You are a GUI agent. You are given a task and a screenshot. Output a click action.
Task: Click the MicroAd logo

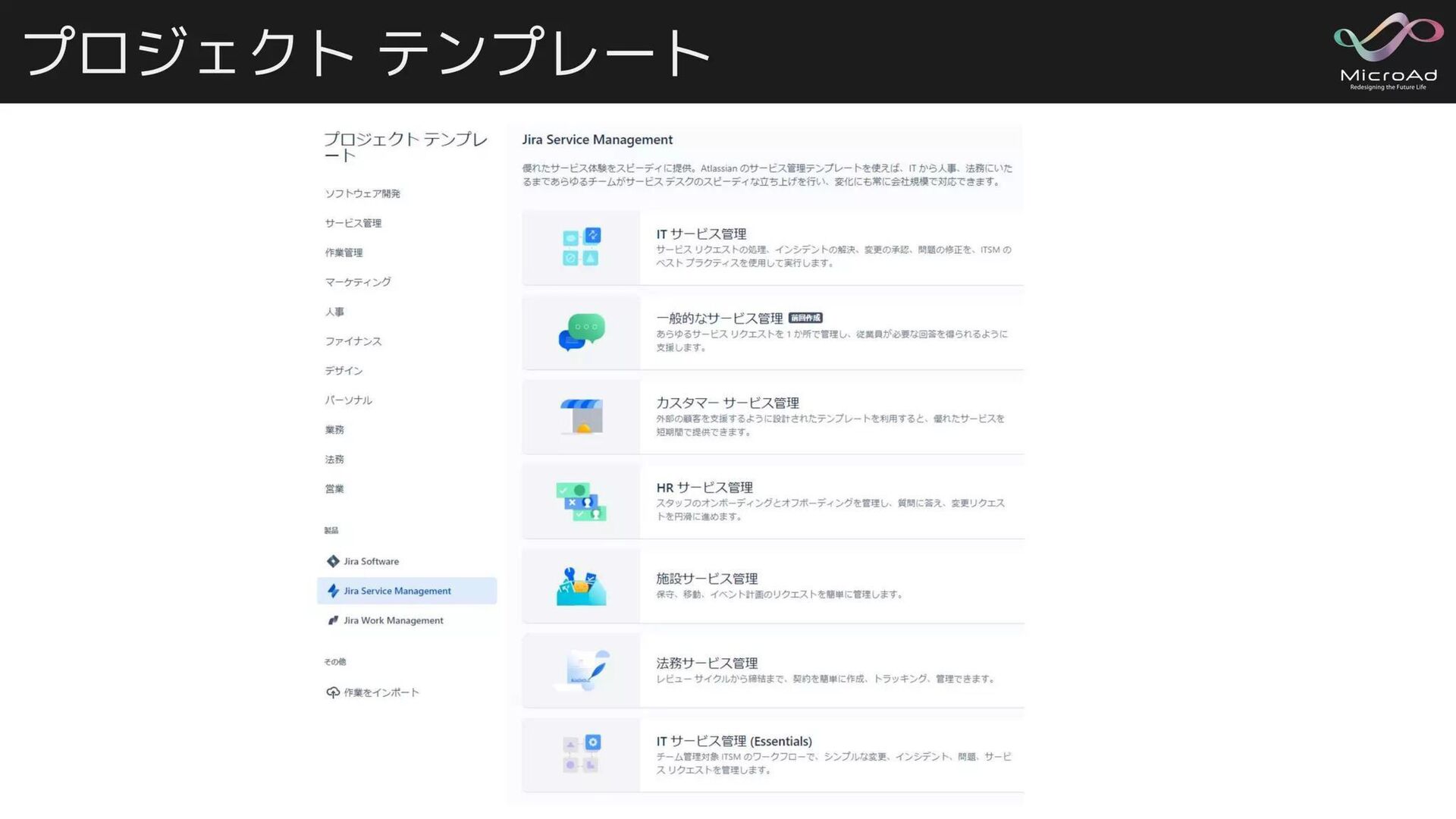1388,51
